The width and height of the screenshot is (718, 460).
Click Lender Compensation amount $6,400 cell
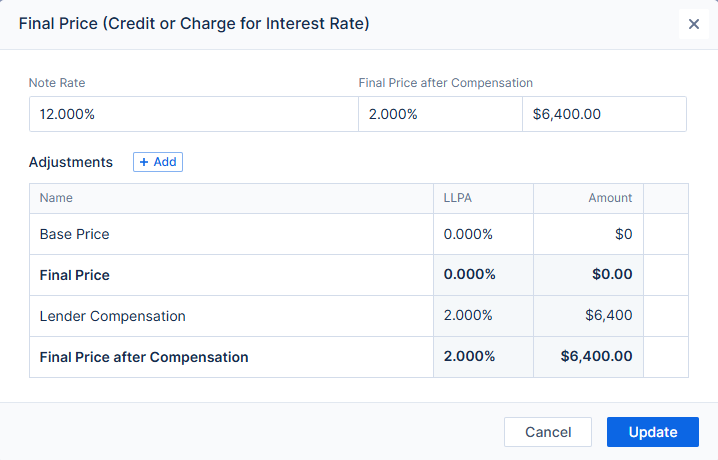[x=588, y=316]
